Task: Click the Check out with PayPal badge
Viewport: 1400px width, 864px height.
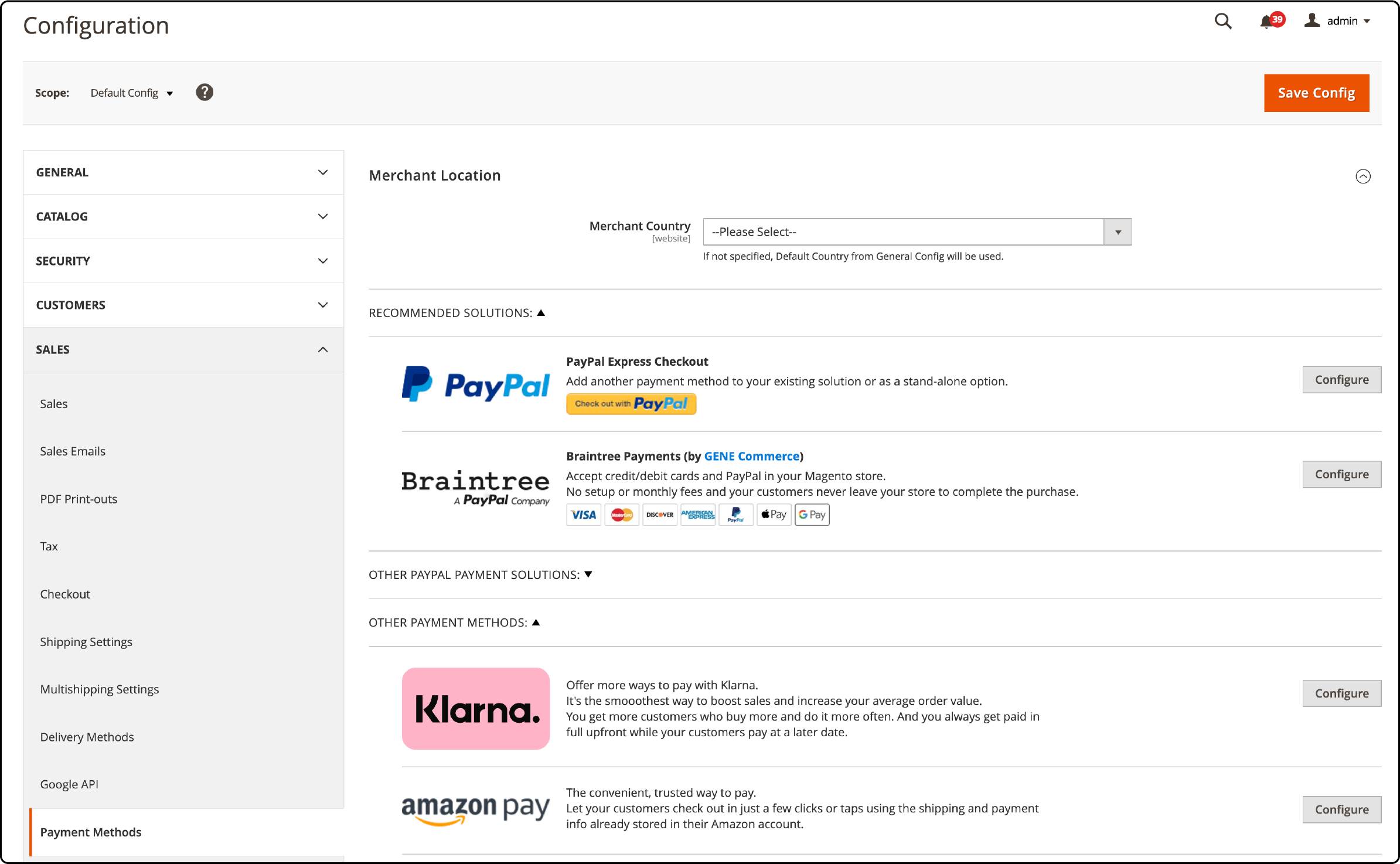Action: [x=631, y=404]
